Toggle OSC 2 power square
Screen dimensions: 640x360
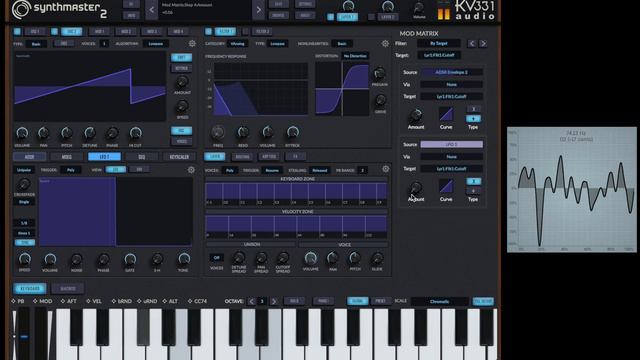point(54,31)
